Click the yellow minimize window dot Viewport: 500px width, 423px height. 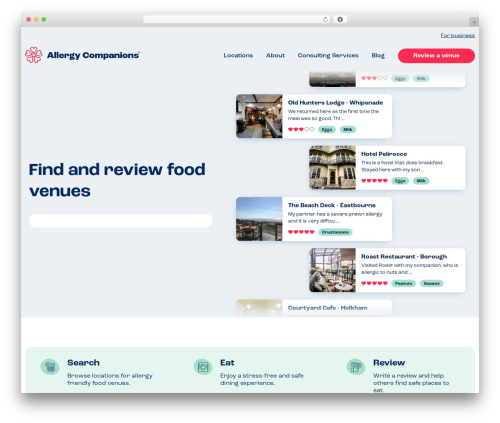[x=36, y=20]
